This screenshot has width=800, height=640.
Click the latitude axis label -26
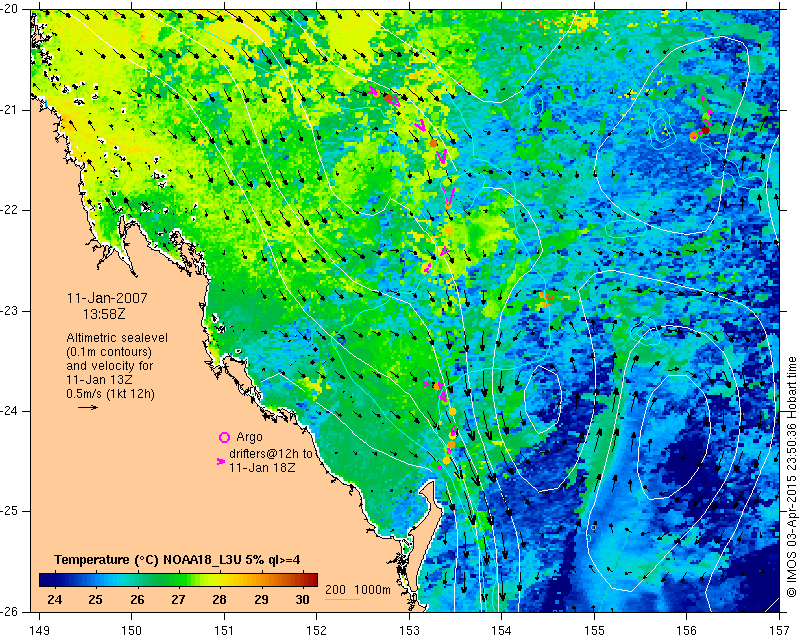(10, 611)
